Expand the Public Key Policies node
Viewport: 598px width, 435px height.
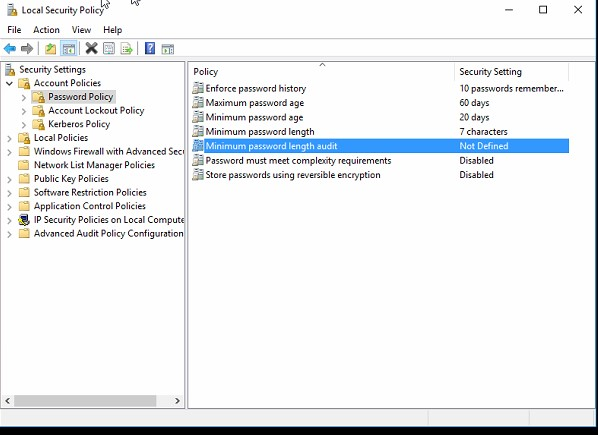coord(10,179)
